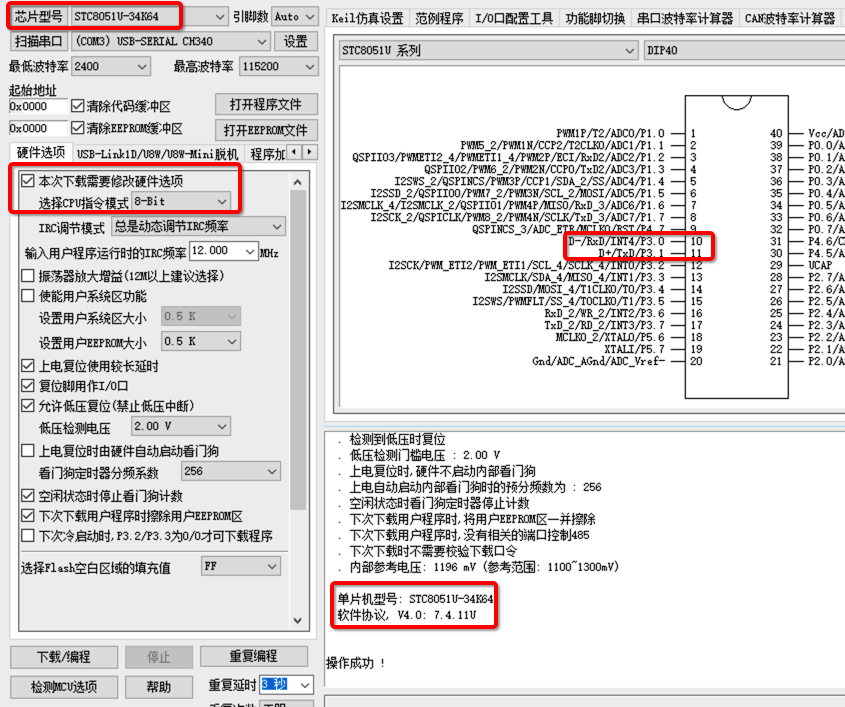The width and height of the screenshot is (845, 707).
Task: Open I/O口配置工具 tab
Action: pyautogui.click(x=514, y=18)
